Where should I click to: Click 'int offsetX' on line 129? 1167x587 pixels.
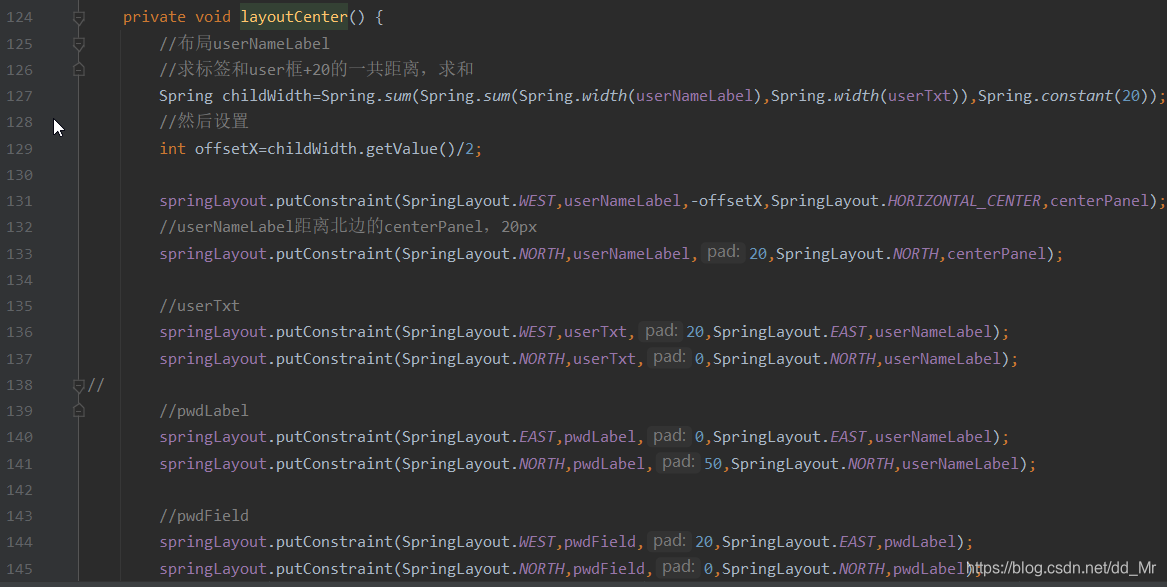208,149
